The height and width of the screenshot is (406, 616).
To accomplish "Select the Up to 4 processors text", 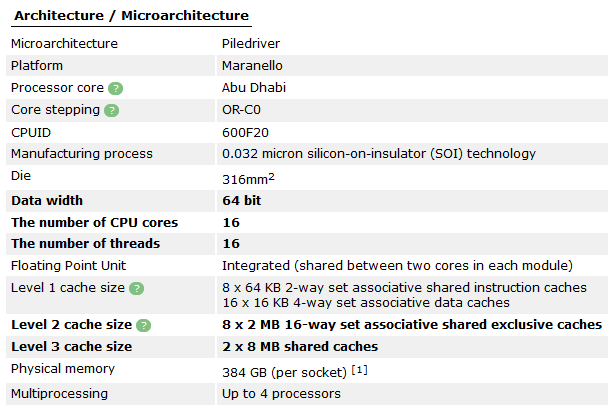I will [281, 394].
